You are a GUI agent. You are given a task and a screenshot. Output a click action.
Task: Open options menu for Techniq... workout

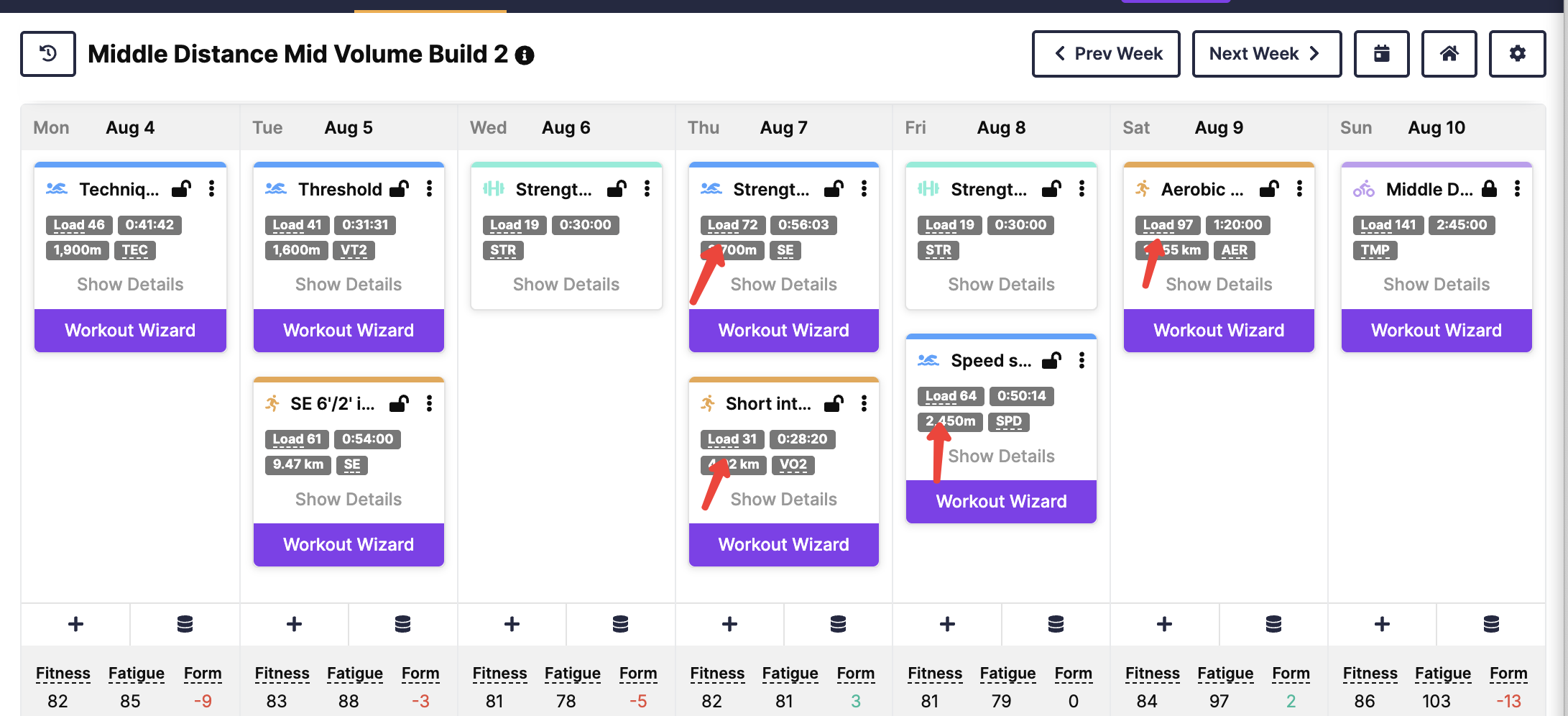(211, 189)
